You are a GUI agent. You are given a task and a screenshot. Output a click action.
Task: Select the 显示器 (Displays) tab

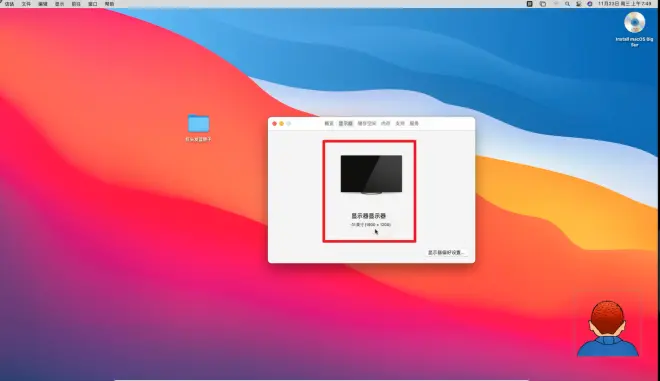pyautogui.click(x=346, y=123)
